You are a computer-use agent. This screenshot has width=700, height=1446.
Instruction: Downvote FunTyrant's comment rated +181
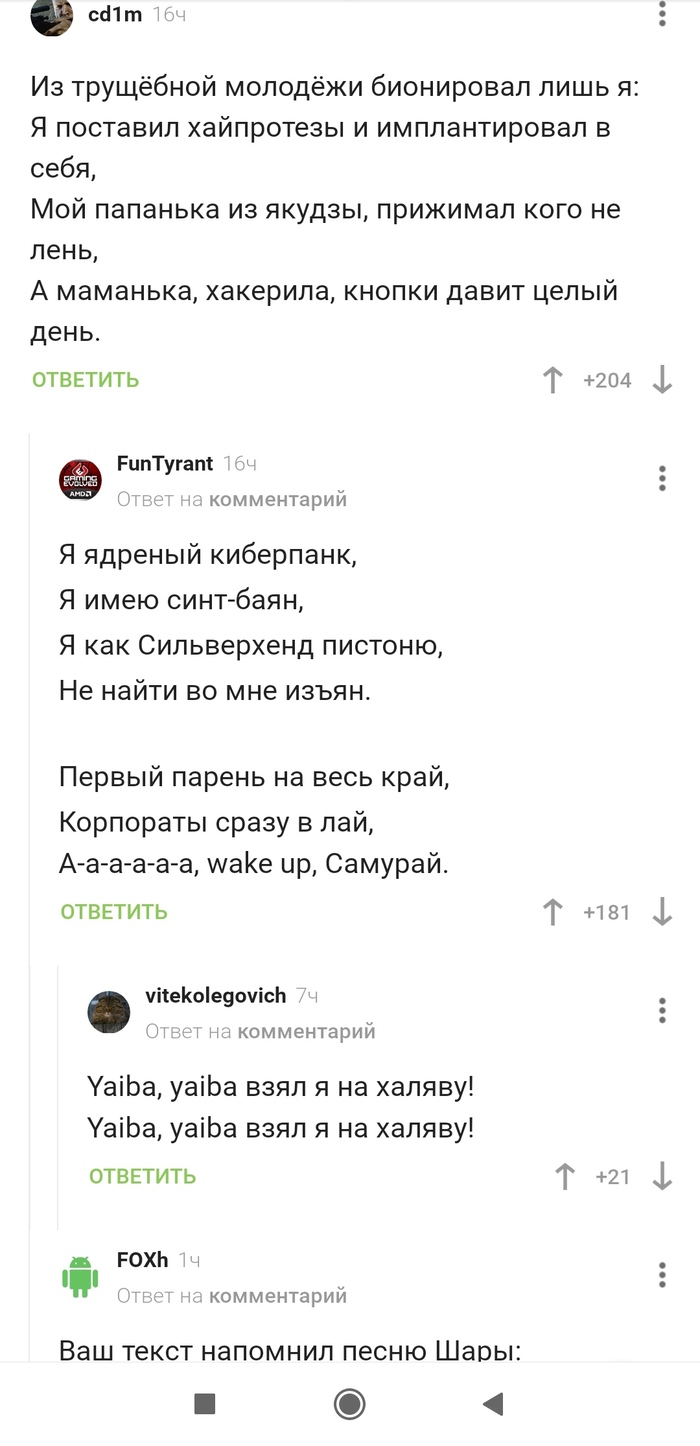(662, 912)
